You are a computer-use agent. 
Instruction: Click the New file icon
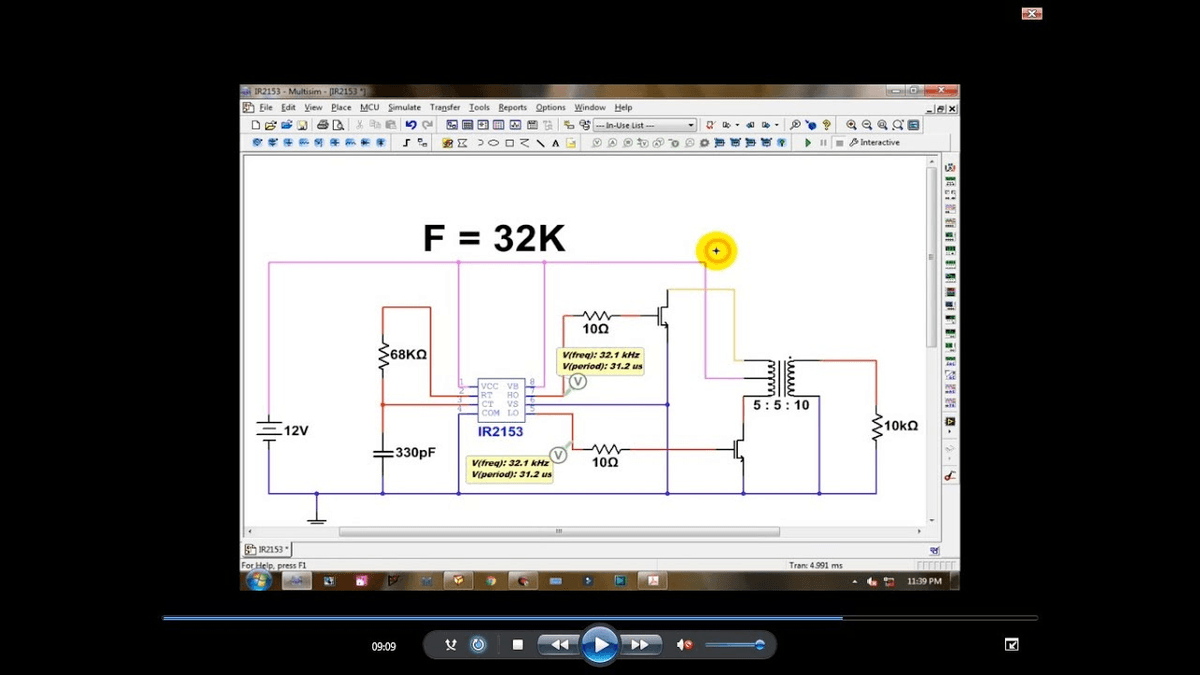tap(256, 125)
